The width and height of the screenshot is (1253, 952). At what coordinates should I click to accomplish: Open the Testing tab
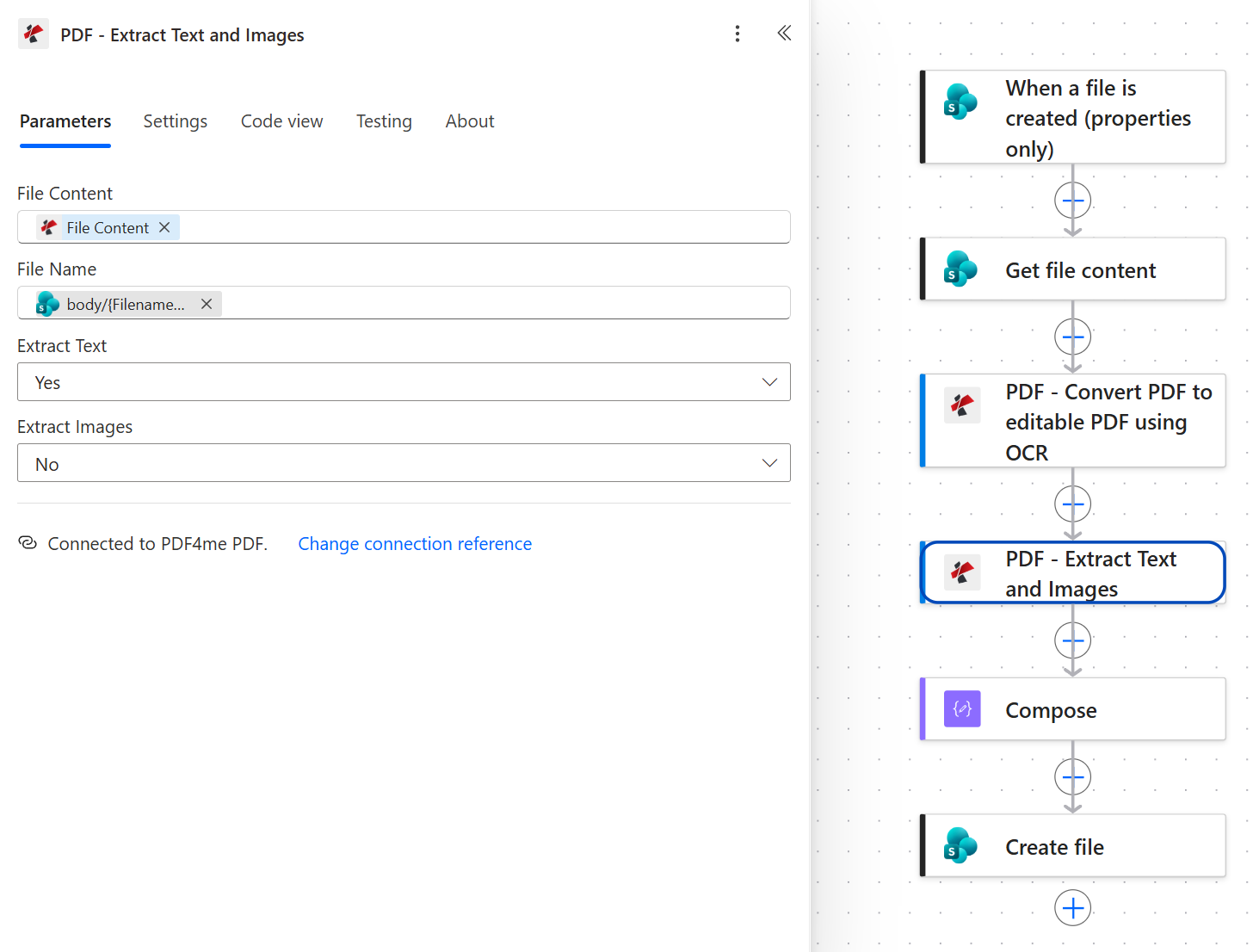[384, 121]
